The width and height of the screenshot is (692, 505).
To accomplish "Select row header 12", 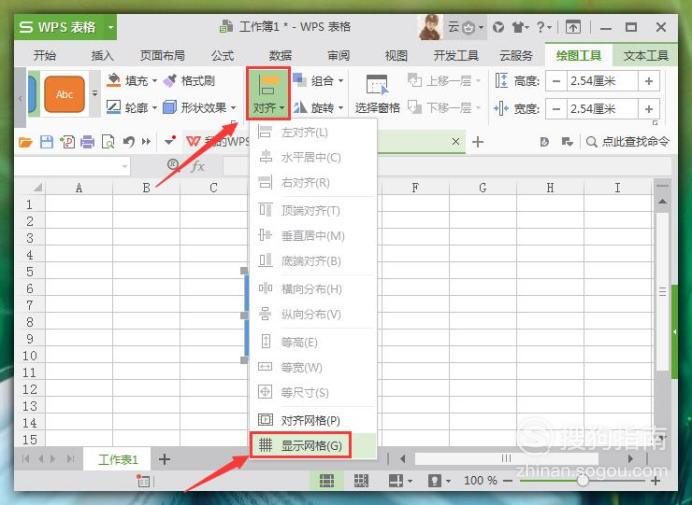I will point(30,389).
